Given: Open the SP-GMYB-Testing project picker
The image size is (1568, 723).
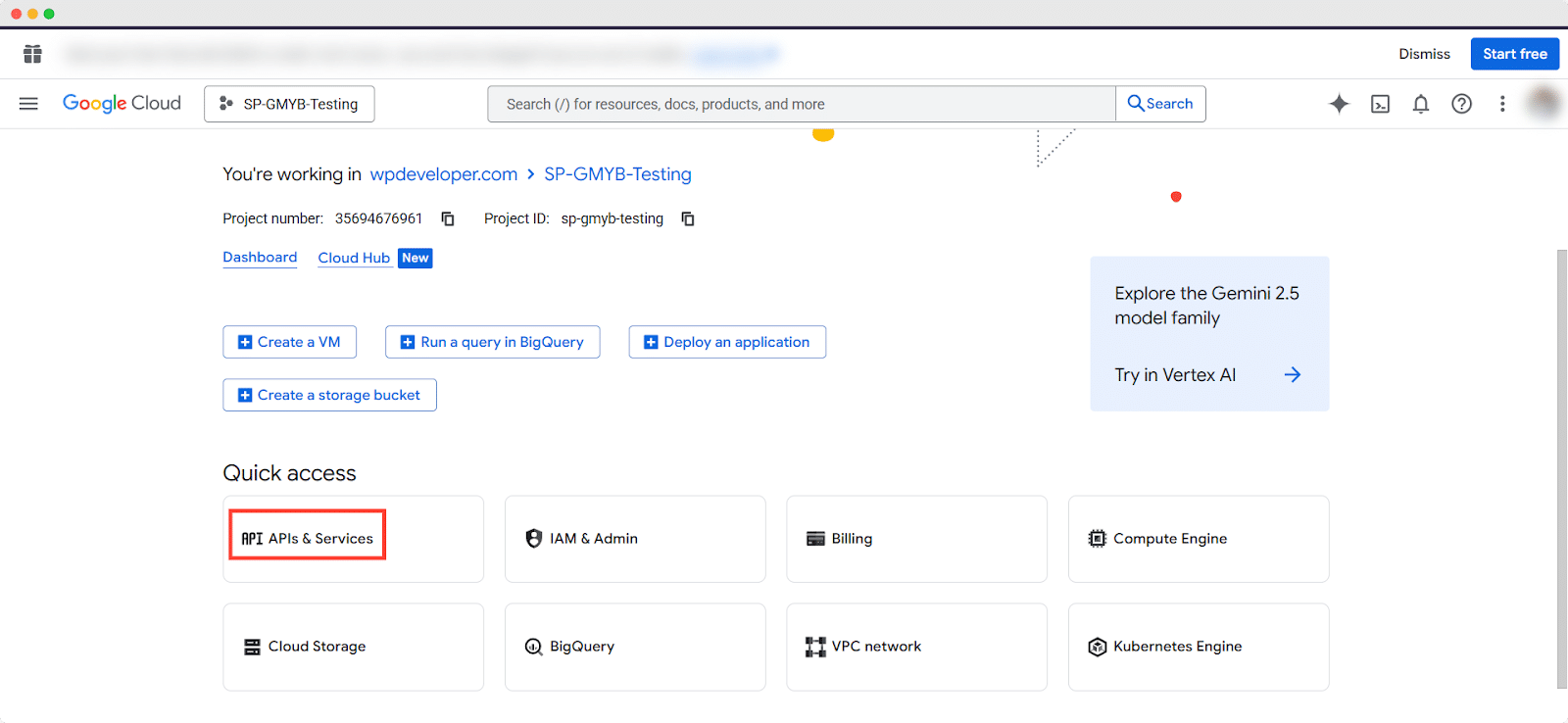Looking at the screenshot, I should tap(289, 104).
